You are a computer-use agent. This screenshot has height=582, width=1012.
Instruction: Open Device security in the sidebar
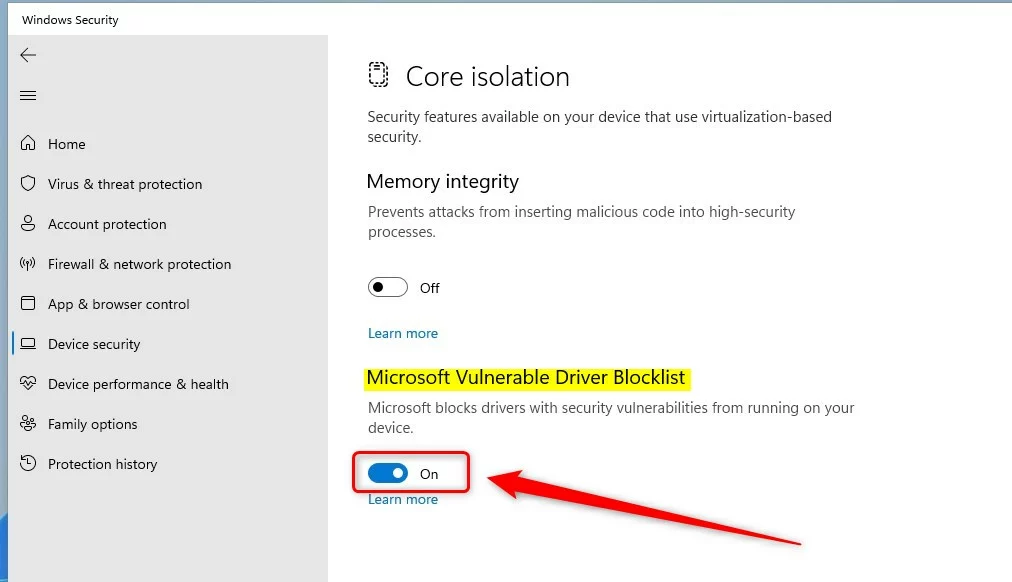coord(94,344)
